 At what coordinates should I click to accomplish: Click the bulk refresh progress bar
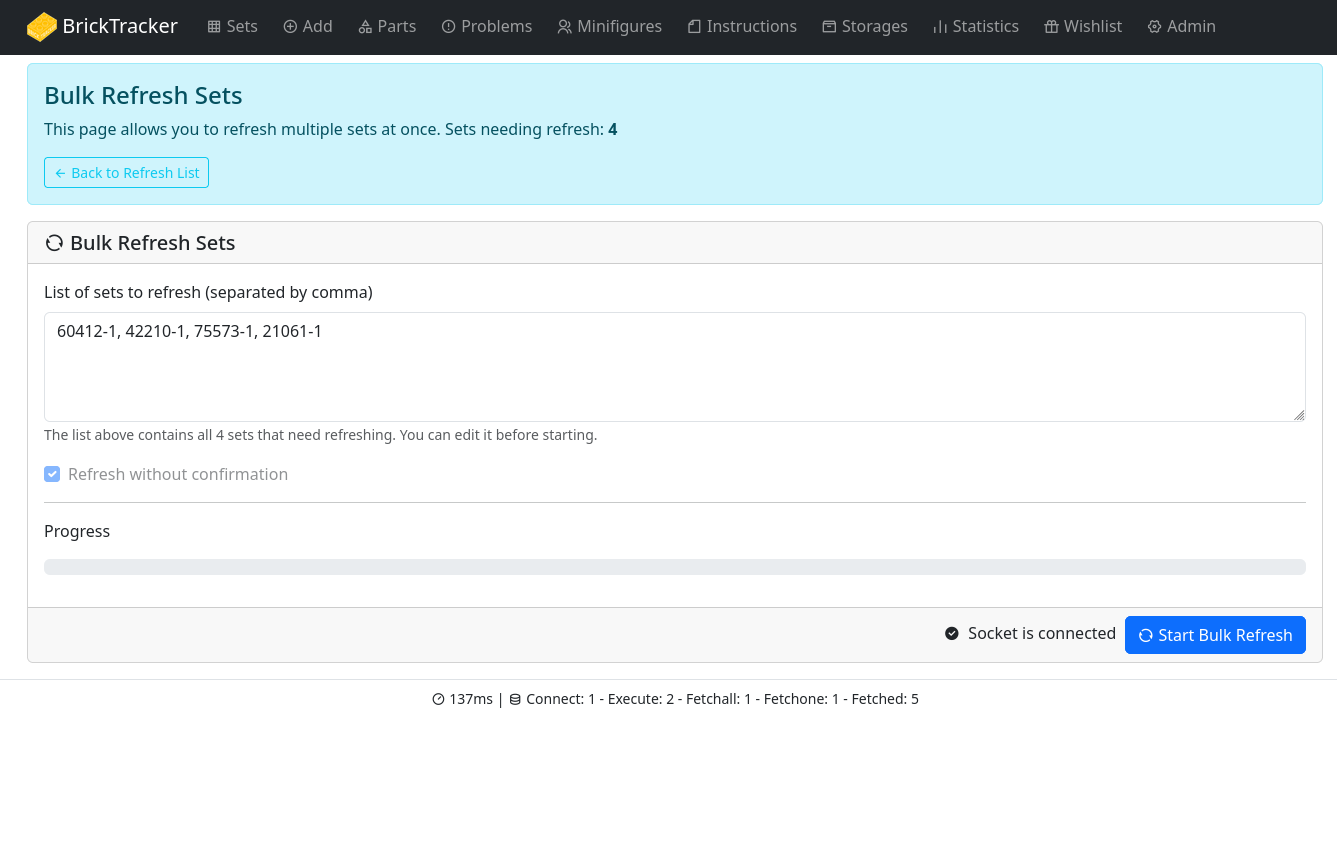tap(674, 567)
